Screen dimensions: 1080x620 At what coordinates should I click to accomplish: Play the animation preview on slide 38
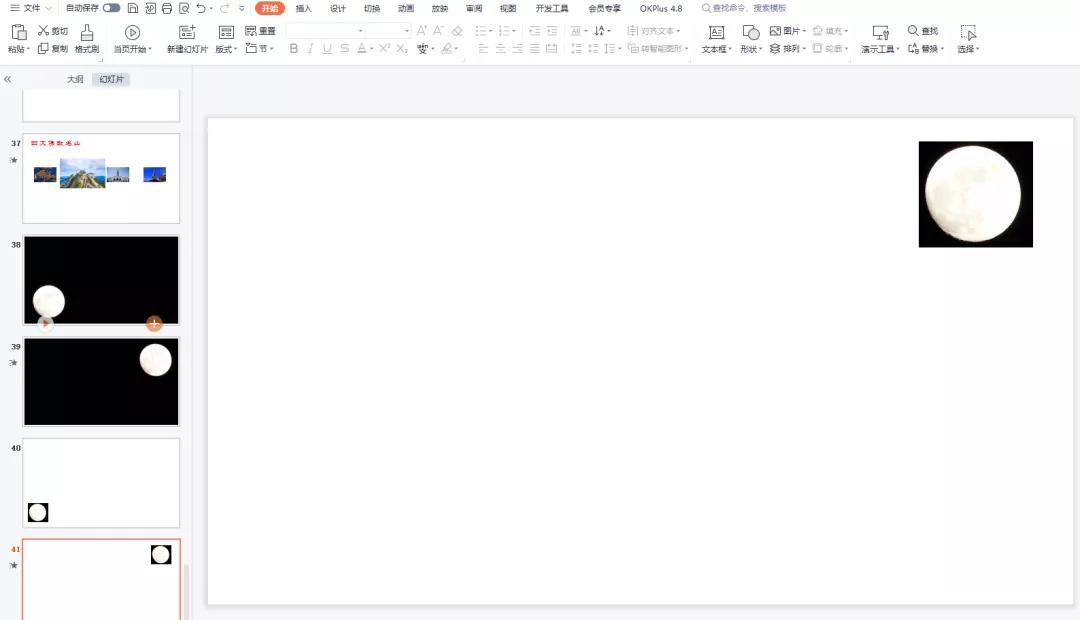(x=45, y=323)
